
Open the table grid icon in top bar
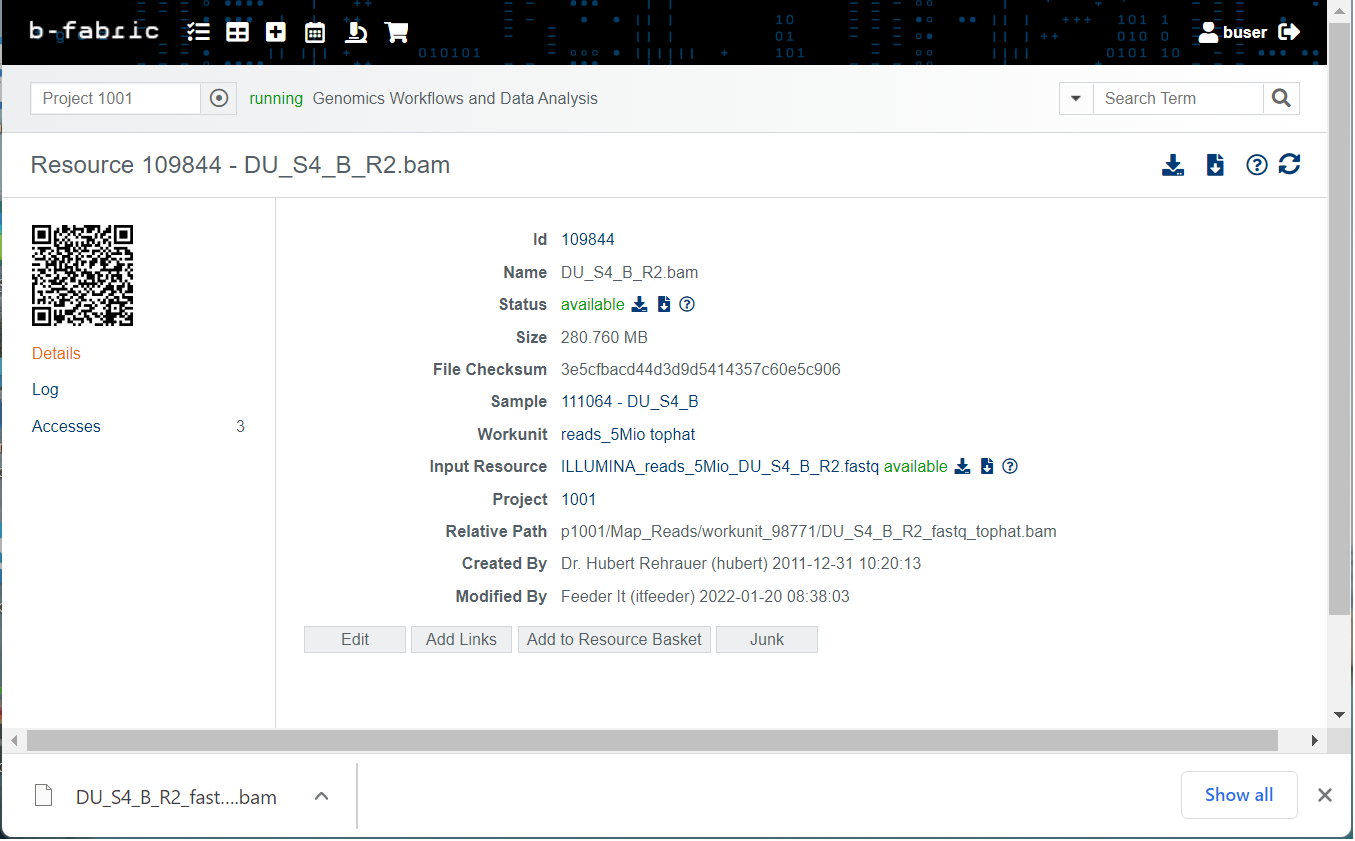[x=237, y=32]
